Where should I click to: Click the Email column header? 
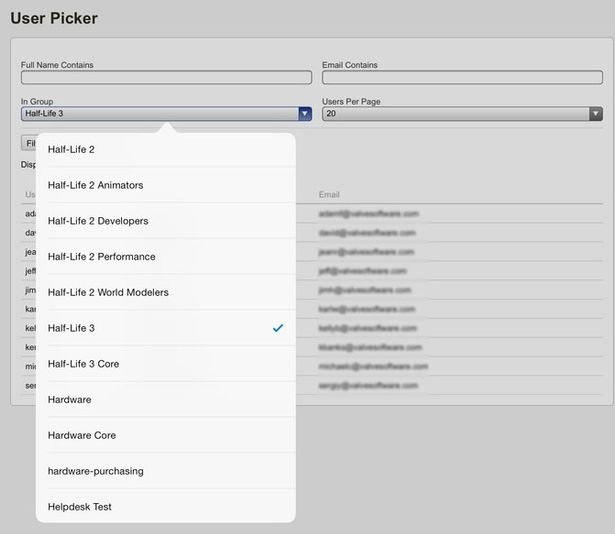coord(329,195)
